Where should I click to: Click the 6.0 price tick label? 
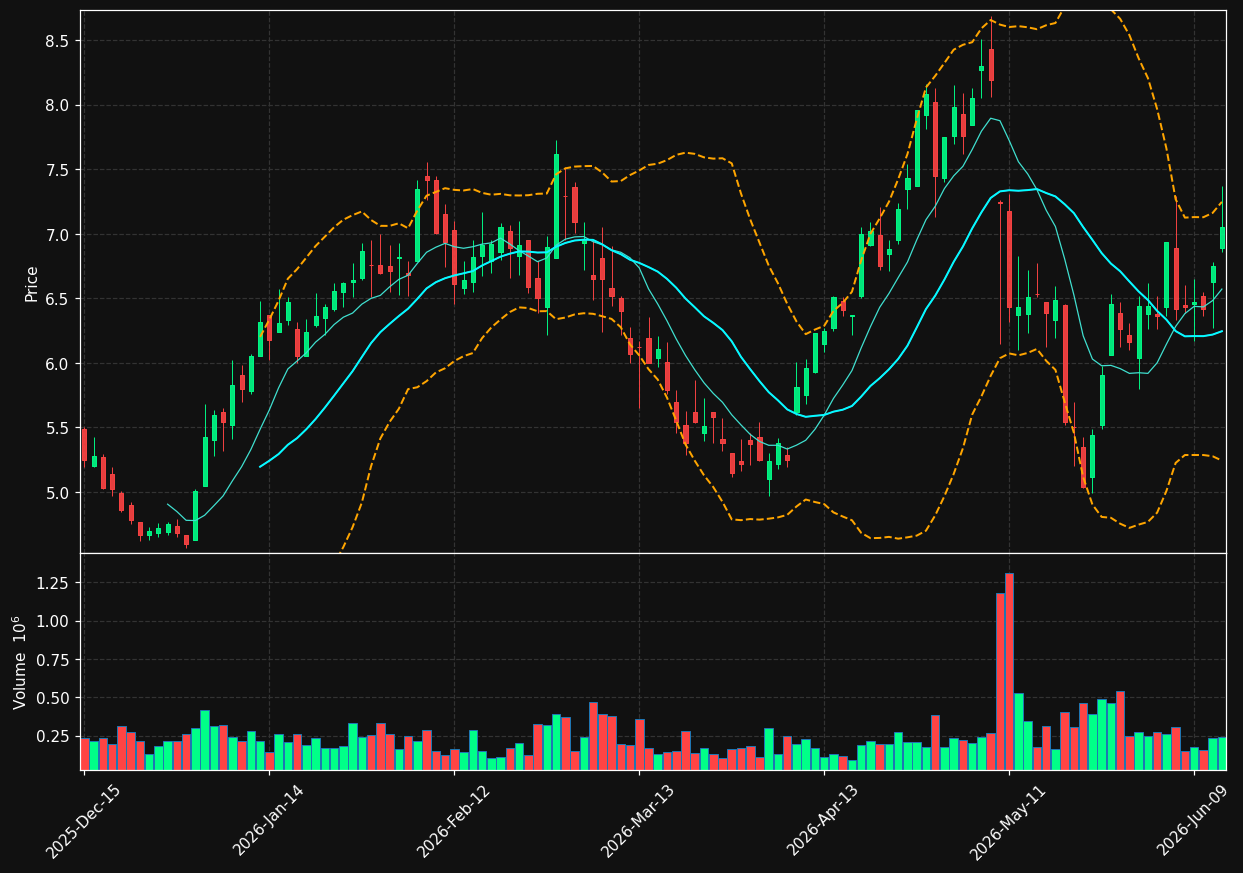[58, 364]
